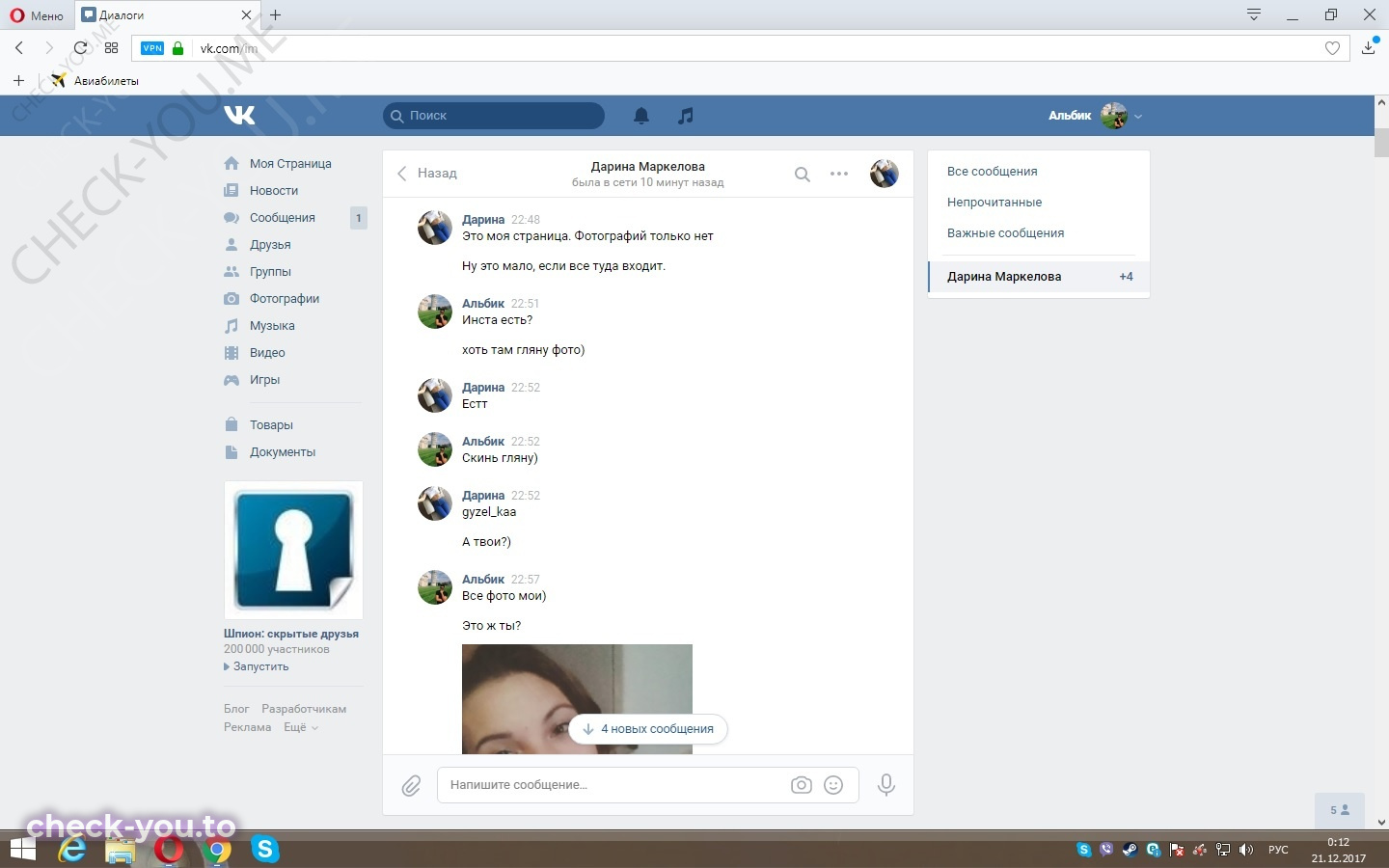Bookmark page with heart icon

1332,48
